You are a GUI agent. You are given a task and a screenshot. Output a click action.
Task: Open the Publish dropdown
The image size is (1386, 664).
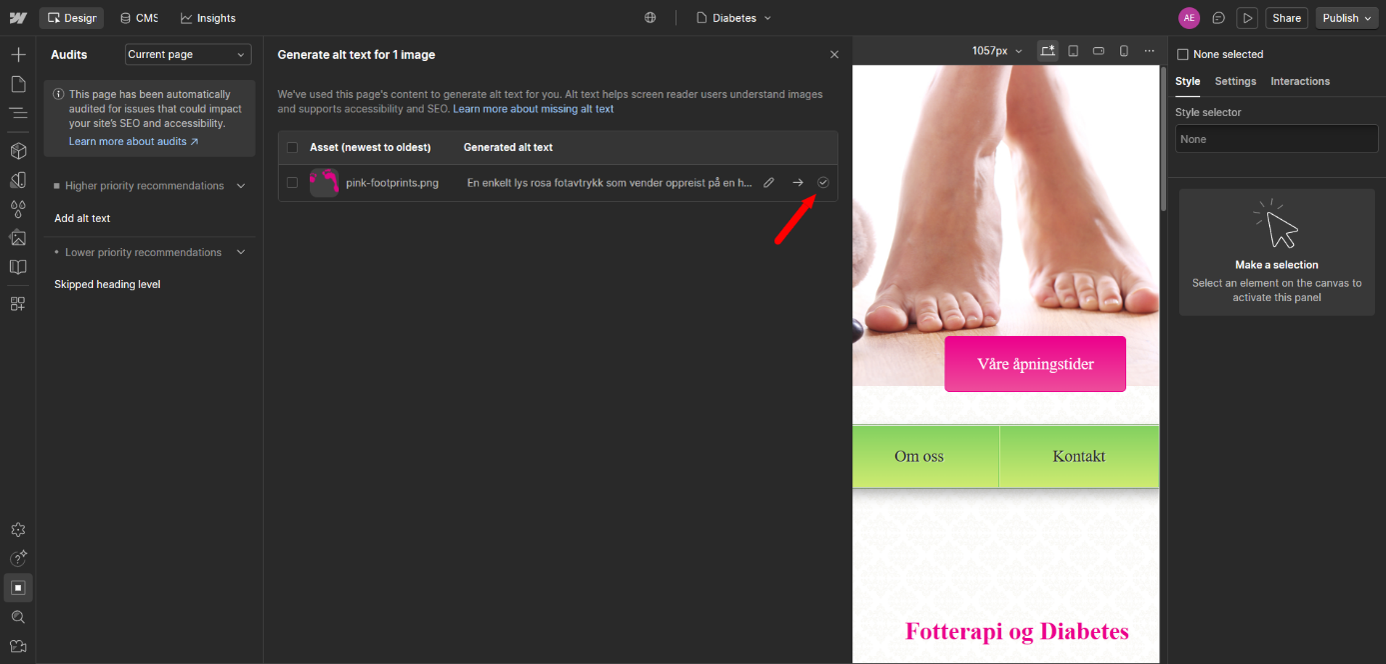(1347, 18)
